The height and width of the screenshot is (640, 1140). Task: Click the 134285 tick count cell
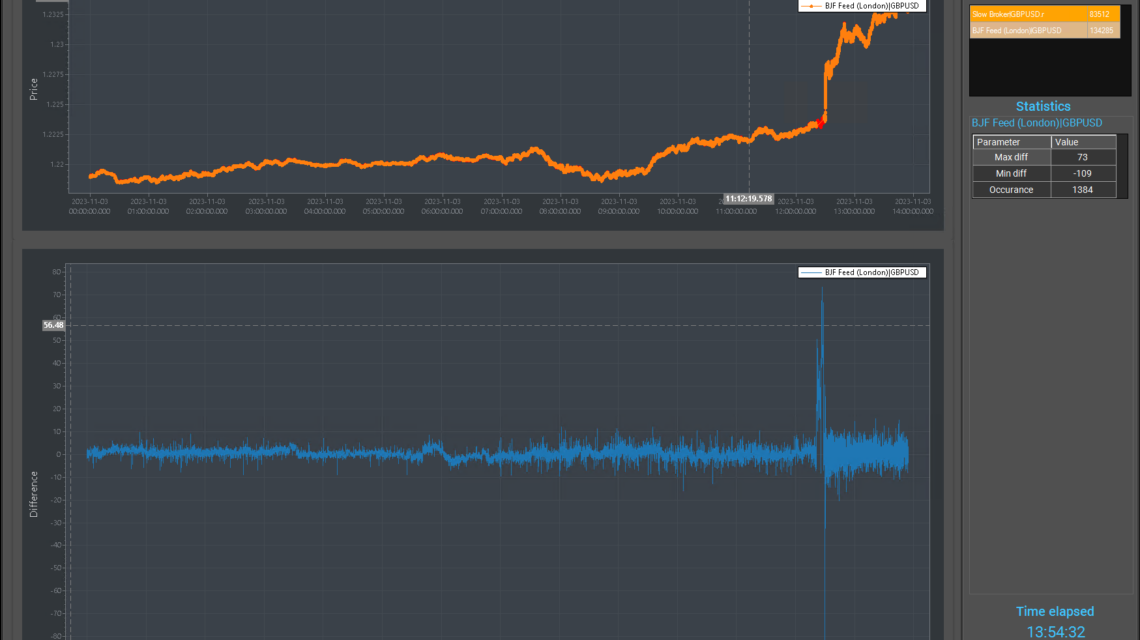click(x=1100, y=30)
